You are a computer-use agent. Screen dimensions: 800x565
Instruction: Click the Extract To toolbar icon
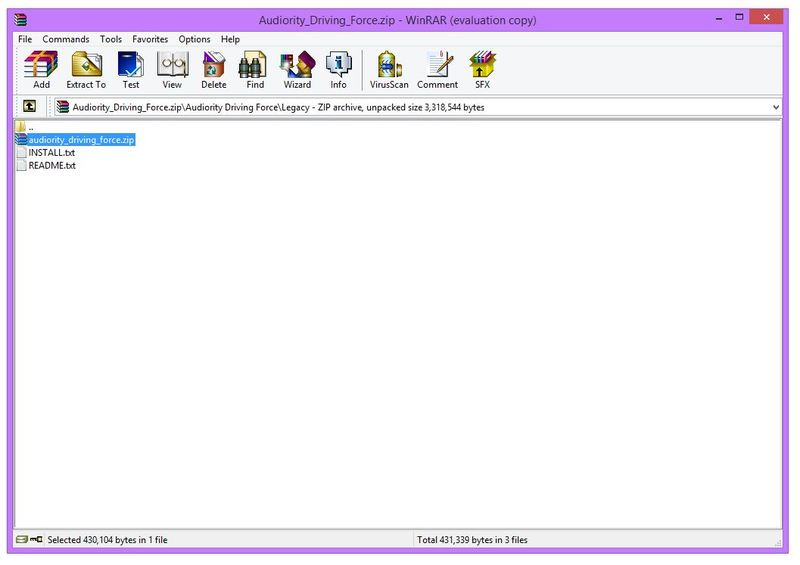click(x=86, y=69)
